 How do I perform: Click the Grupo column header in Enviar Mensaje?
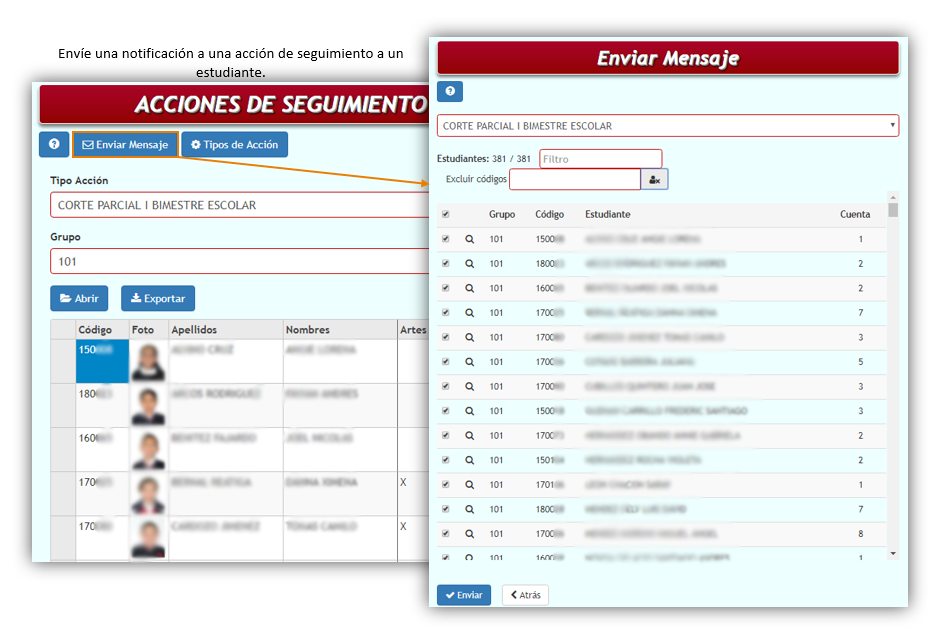501,214
